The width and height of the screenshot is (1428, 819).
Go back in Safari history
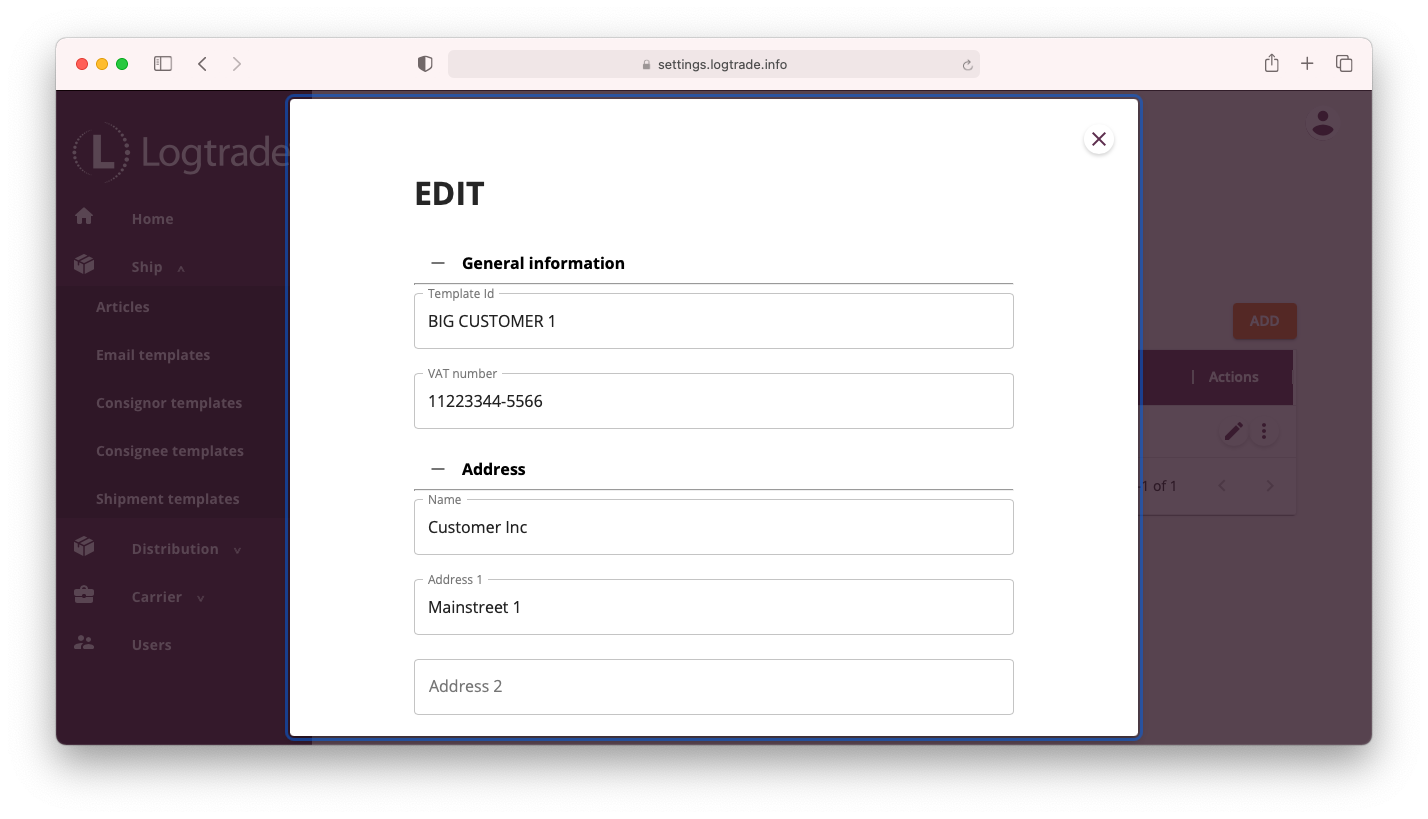click(x=202, y=64)
